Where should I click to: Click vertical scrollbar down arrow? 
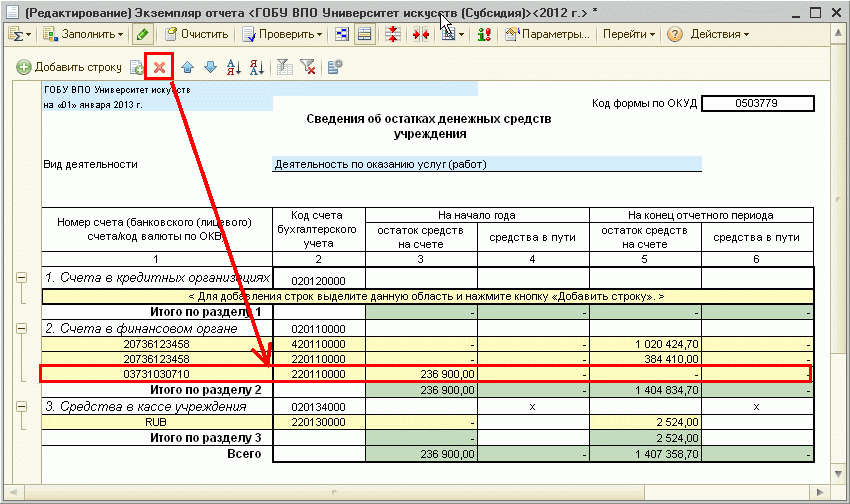(x=838, y=474)
